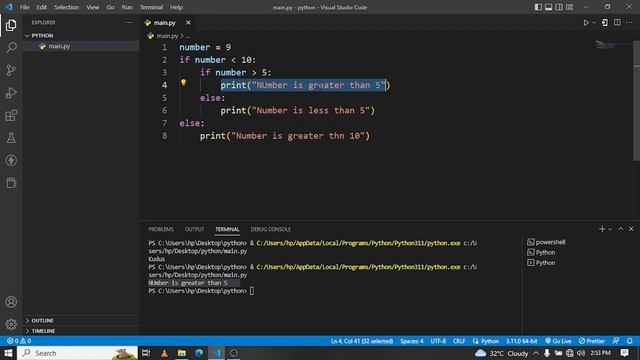
Task: Open the Run menu
Action: [127, 7]
